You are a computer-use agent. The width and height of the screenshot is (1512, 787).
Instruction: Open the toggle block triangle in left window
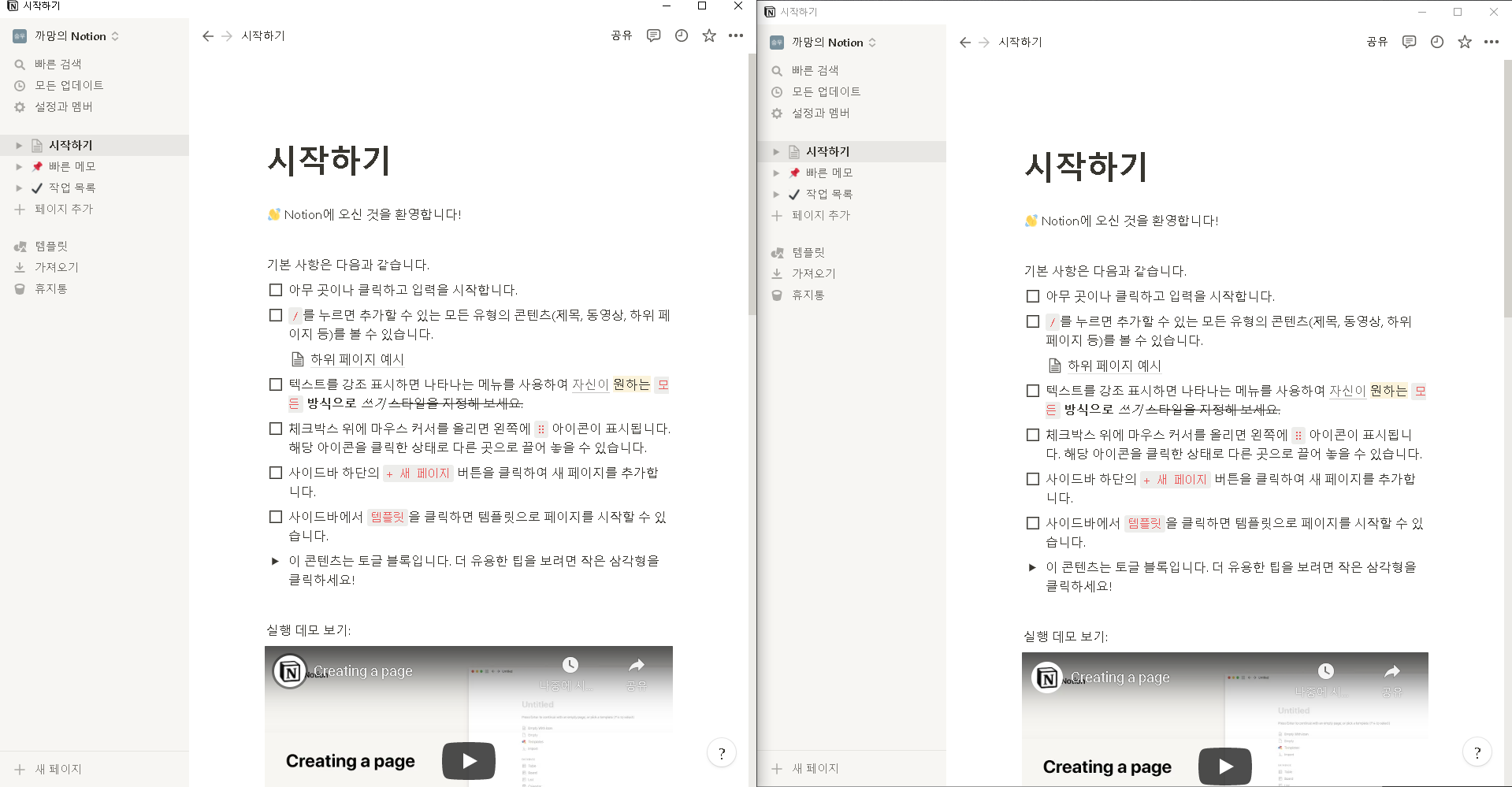tap(275, 561)
